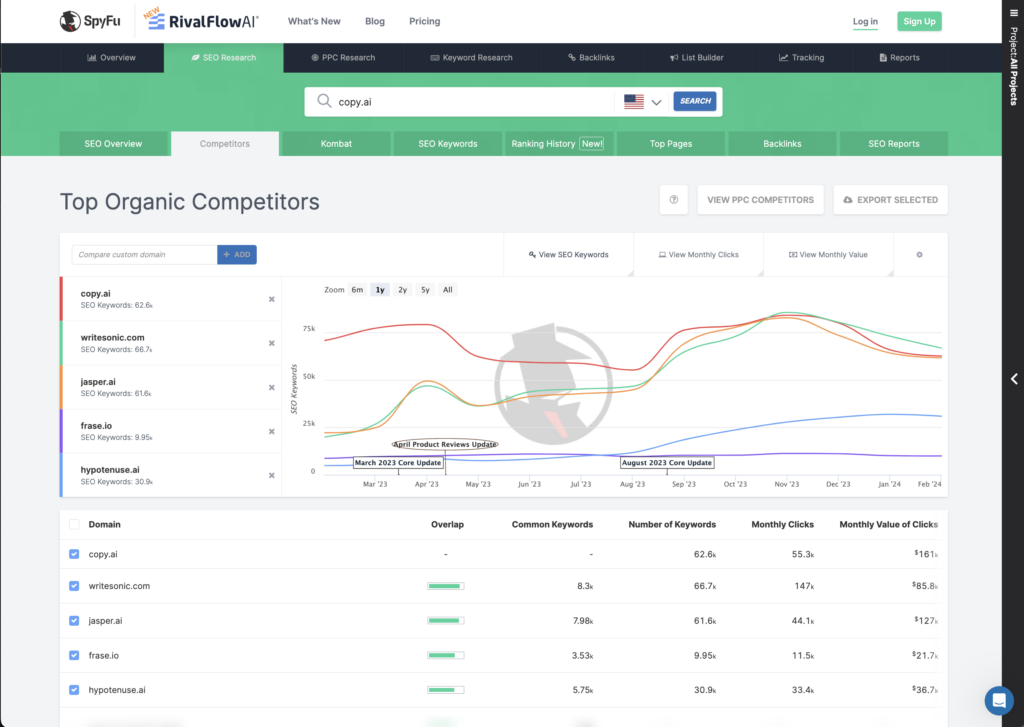Open the Keyword Research nav menu
Image resolution: width=1024 pixels, height=727 pixels.
click(471, 57)
